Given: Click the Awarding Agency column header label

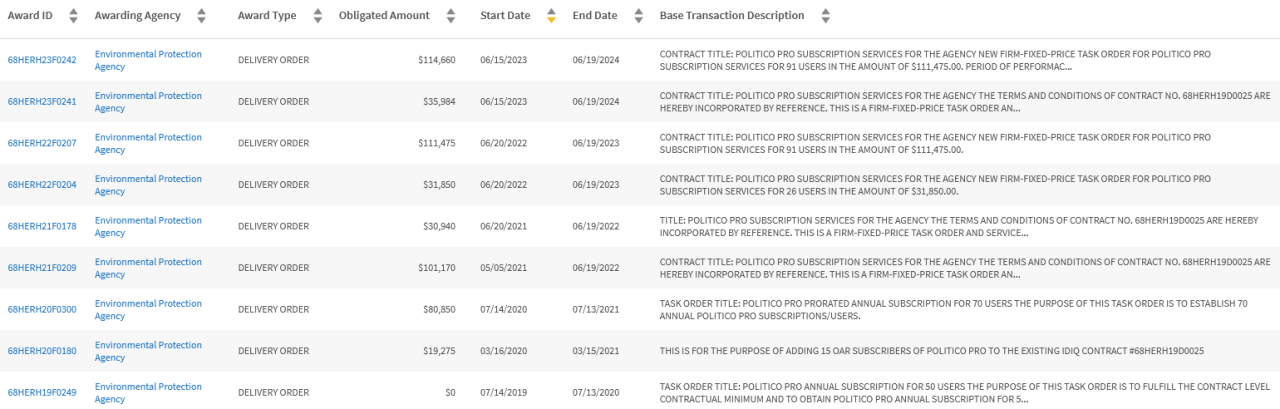Looking at the screenshot, I should point(138,16).
